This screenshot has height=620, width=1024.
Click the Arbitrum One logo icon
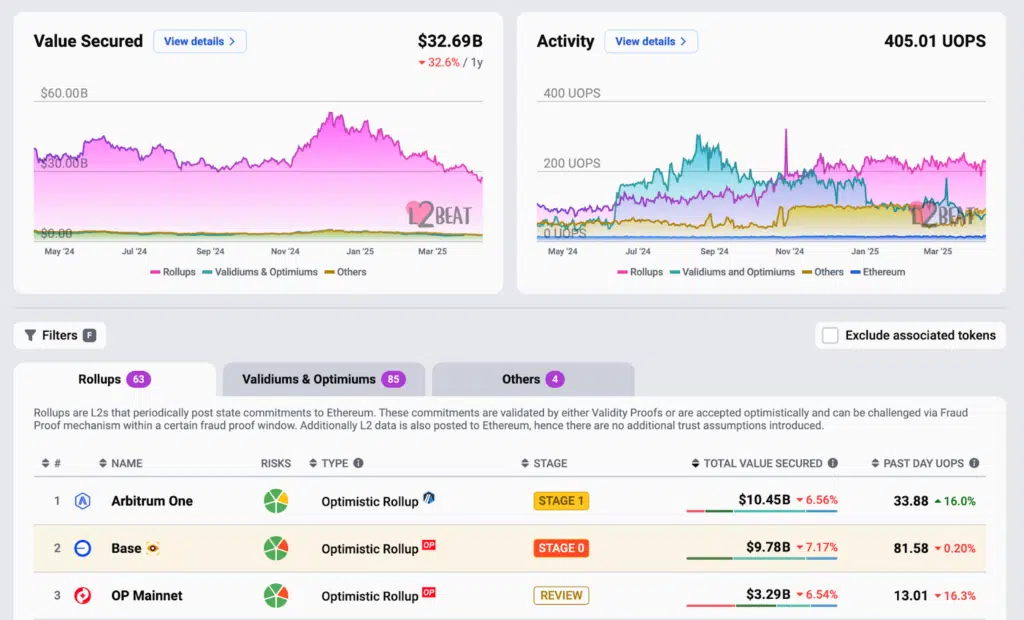click(x=83, y=501)
